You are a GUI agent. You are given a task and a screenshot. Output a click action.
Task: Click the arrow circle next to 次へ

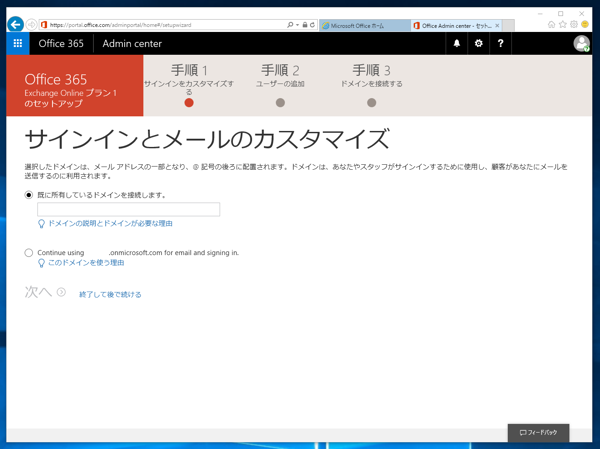pyautogui.click(x=61, y=292)
